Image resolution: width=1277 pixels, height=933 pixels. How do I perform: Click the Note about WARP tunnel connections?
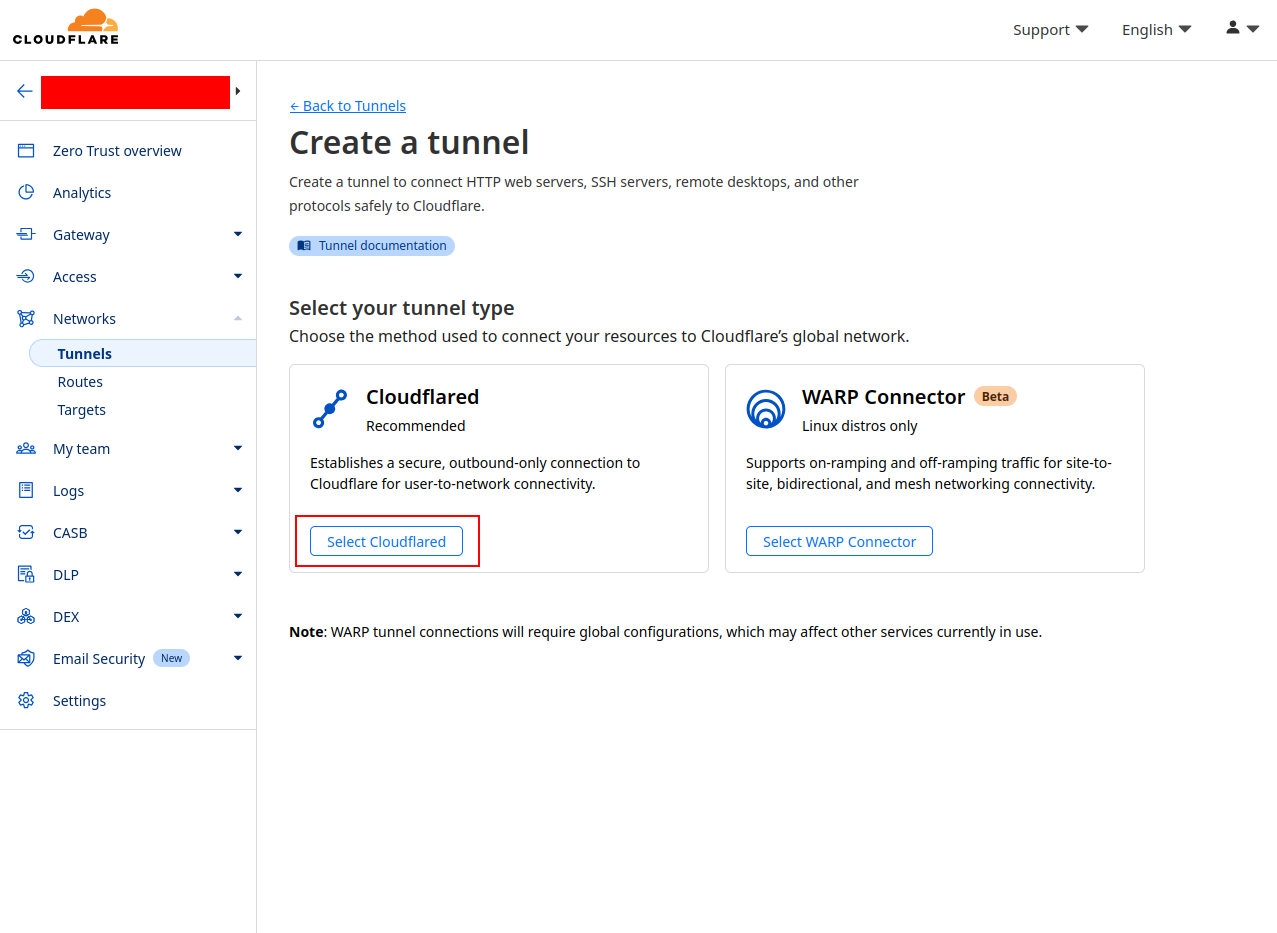click(x=665, y=632)
